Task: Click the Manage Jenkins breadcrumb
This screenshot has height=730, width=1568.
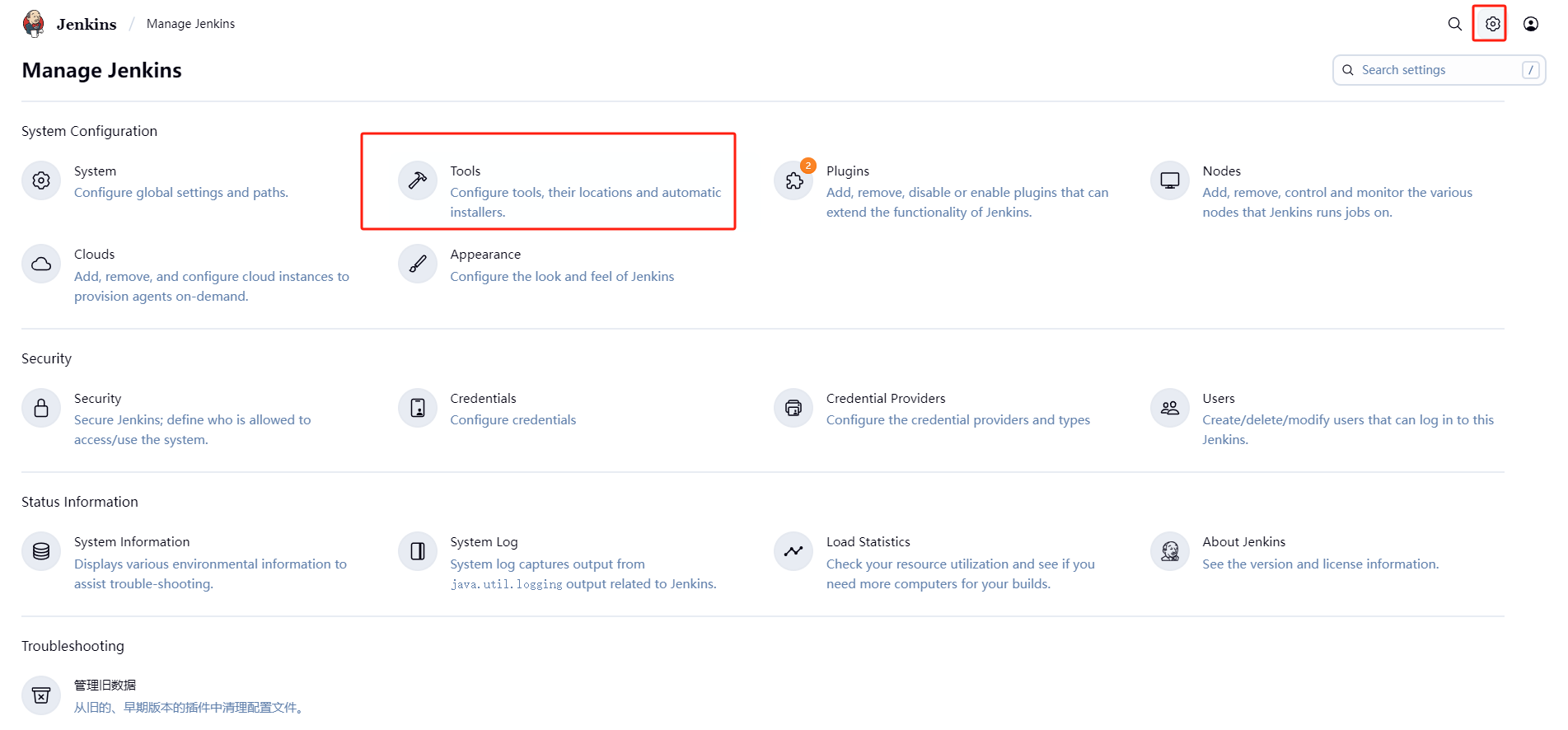Action: click(190, 24)
